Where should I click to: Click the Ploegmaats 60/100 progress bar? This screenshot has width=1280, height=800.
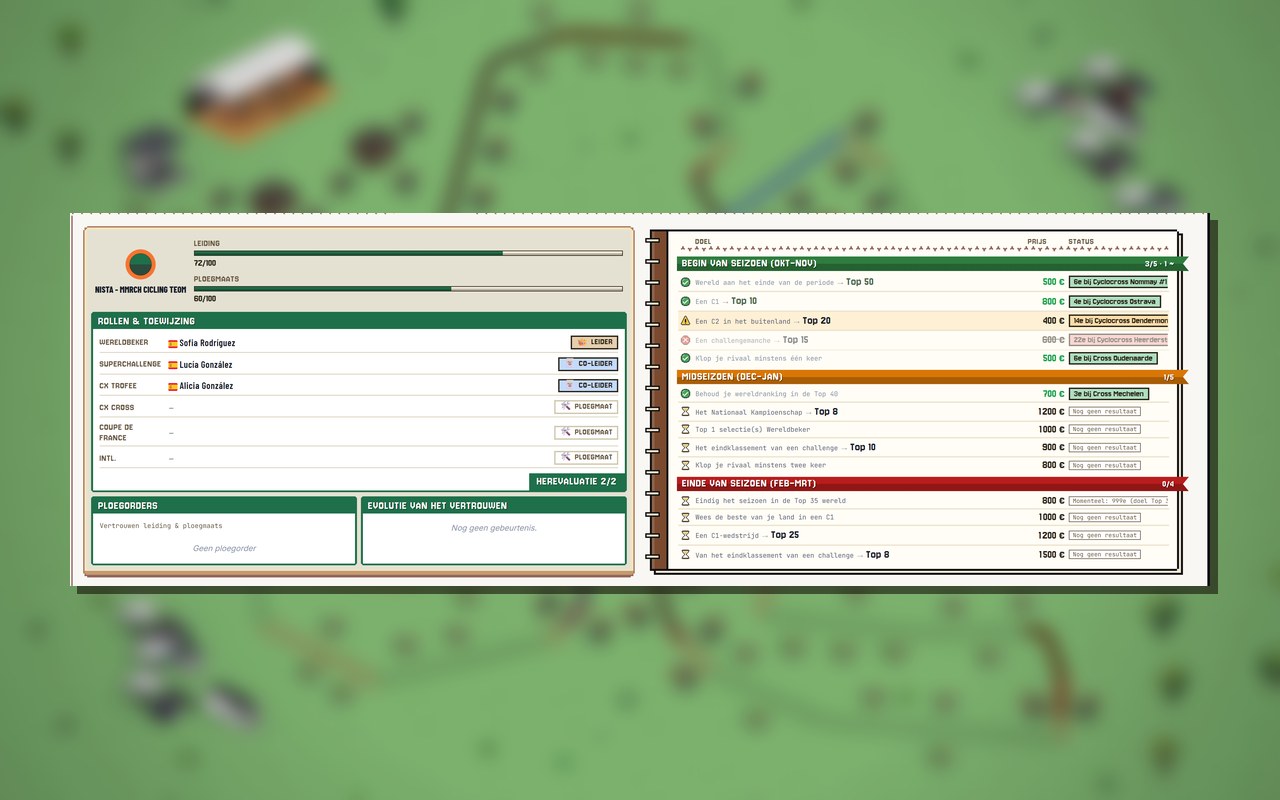408,289
